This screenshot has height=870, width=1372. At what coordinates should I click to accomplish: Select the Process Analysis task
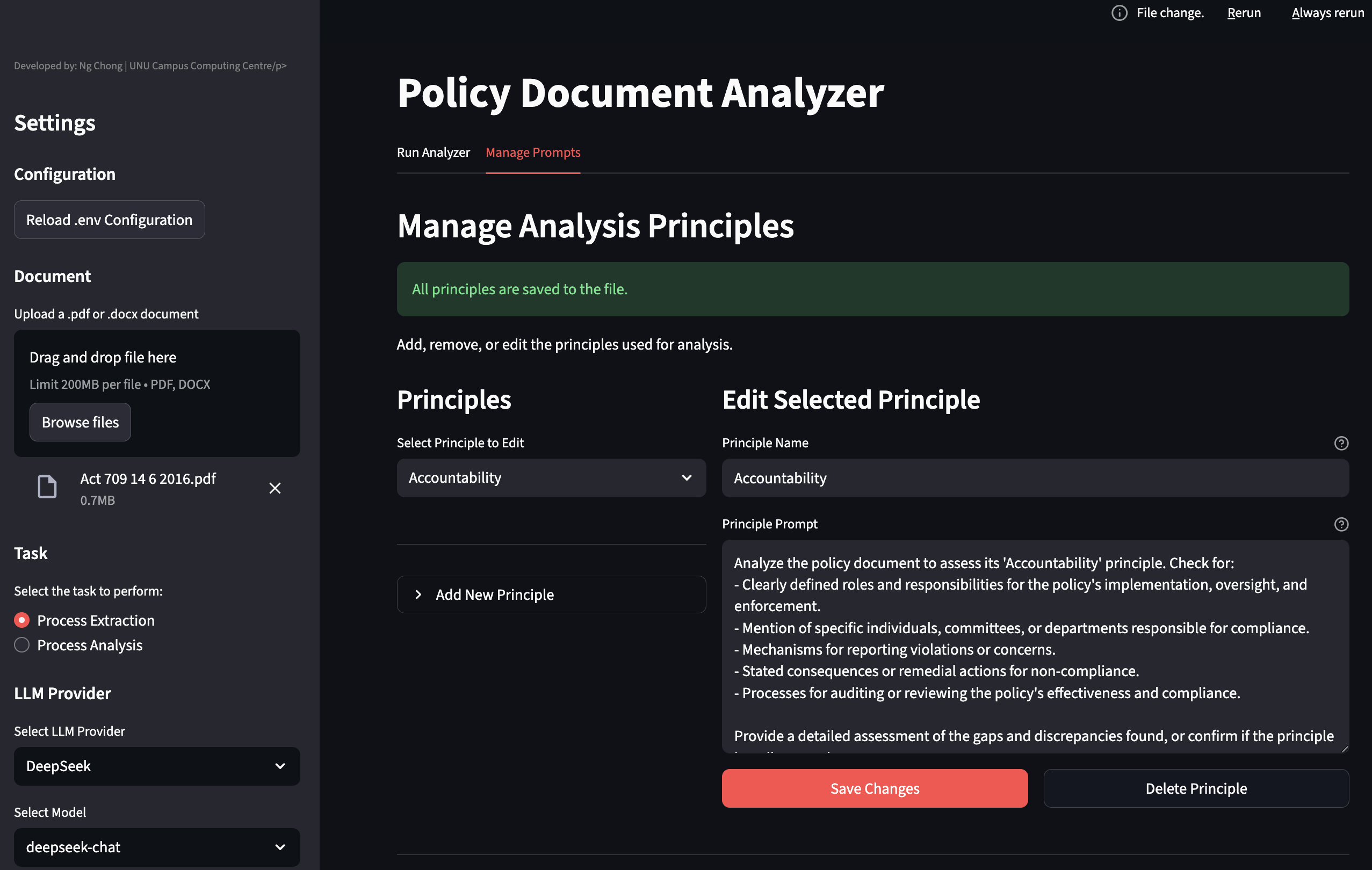pyautogui.click(x=21, y=644)
